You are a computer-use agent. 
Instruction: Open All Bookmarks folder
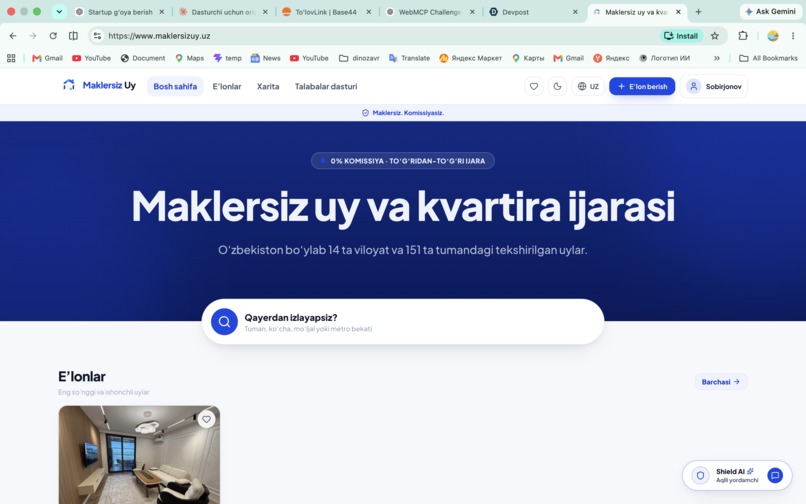coord(768,58)
